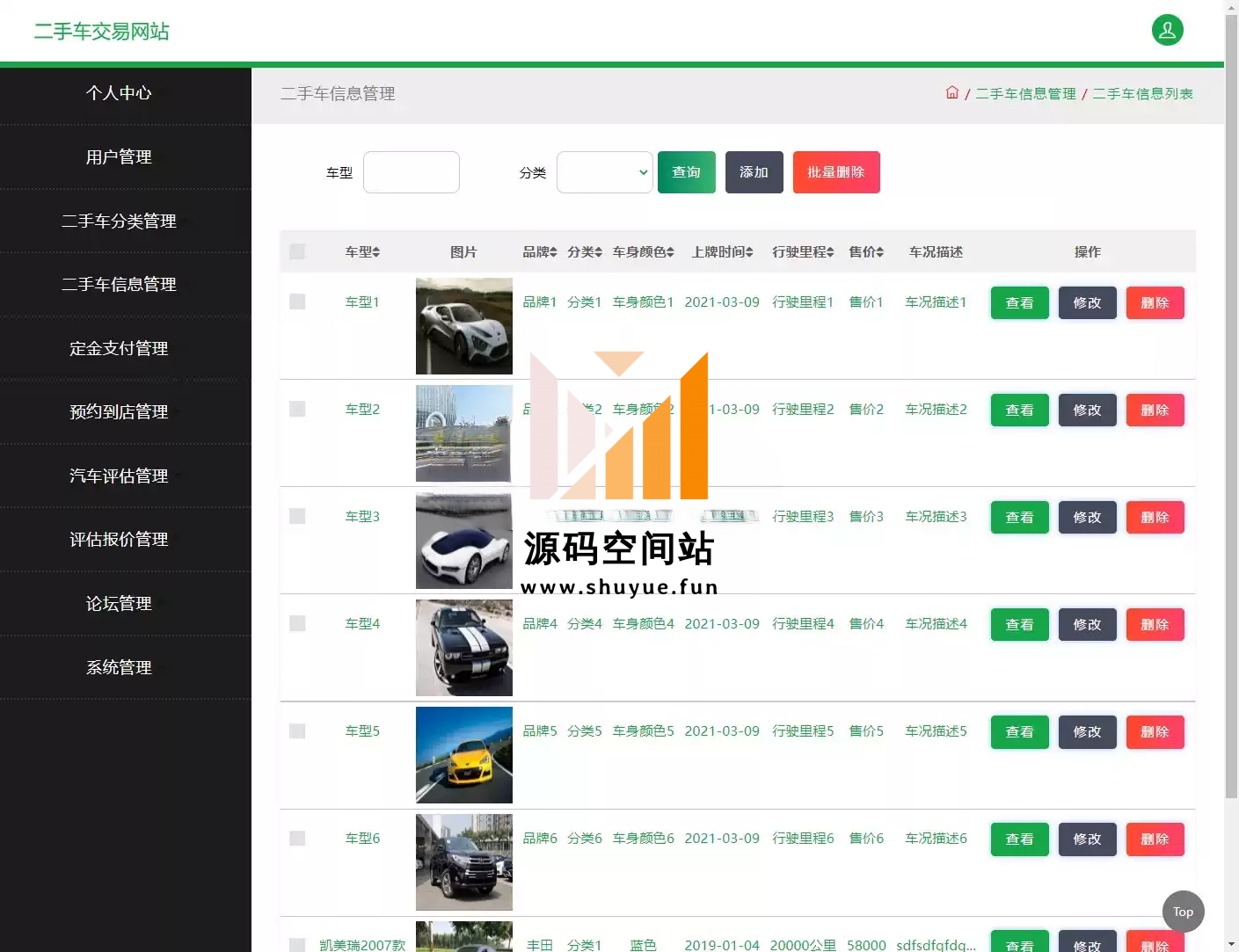Viewport: 1239px width, 952px height.
Task: Click the 二手车信息列表 breadcrumb link
Action: tap(1142, 93)
